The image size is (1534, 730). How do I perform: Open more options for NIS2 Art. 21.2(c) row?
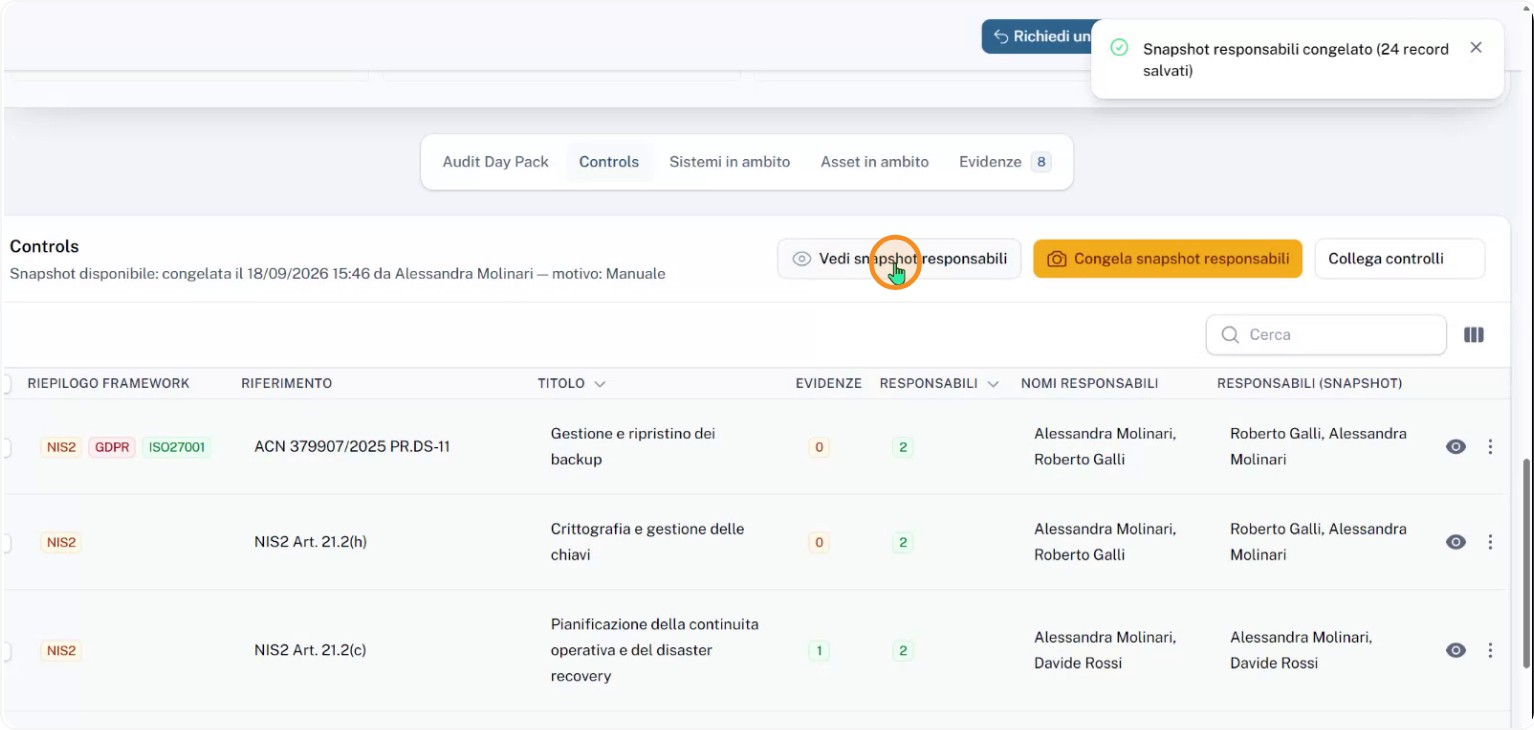click(x=1490, y=650)
